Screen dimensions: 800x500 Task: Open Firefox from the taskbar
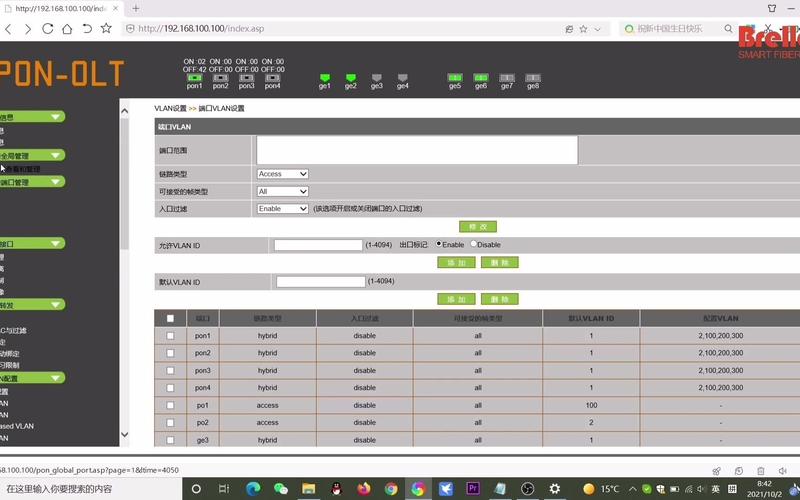click(x=364, y=489)
